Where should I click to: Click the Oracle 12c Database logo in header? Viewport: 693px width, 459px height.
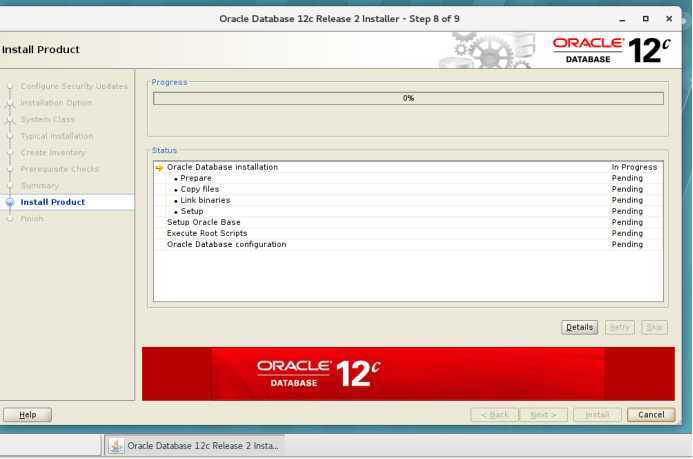pyautogui.click(x=611, y=50)
